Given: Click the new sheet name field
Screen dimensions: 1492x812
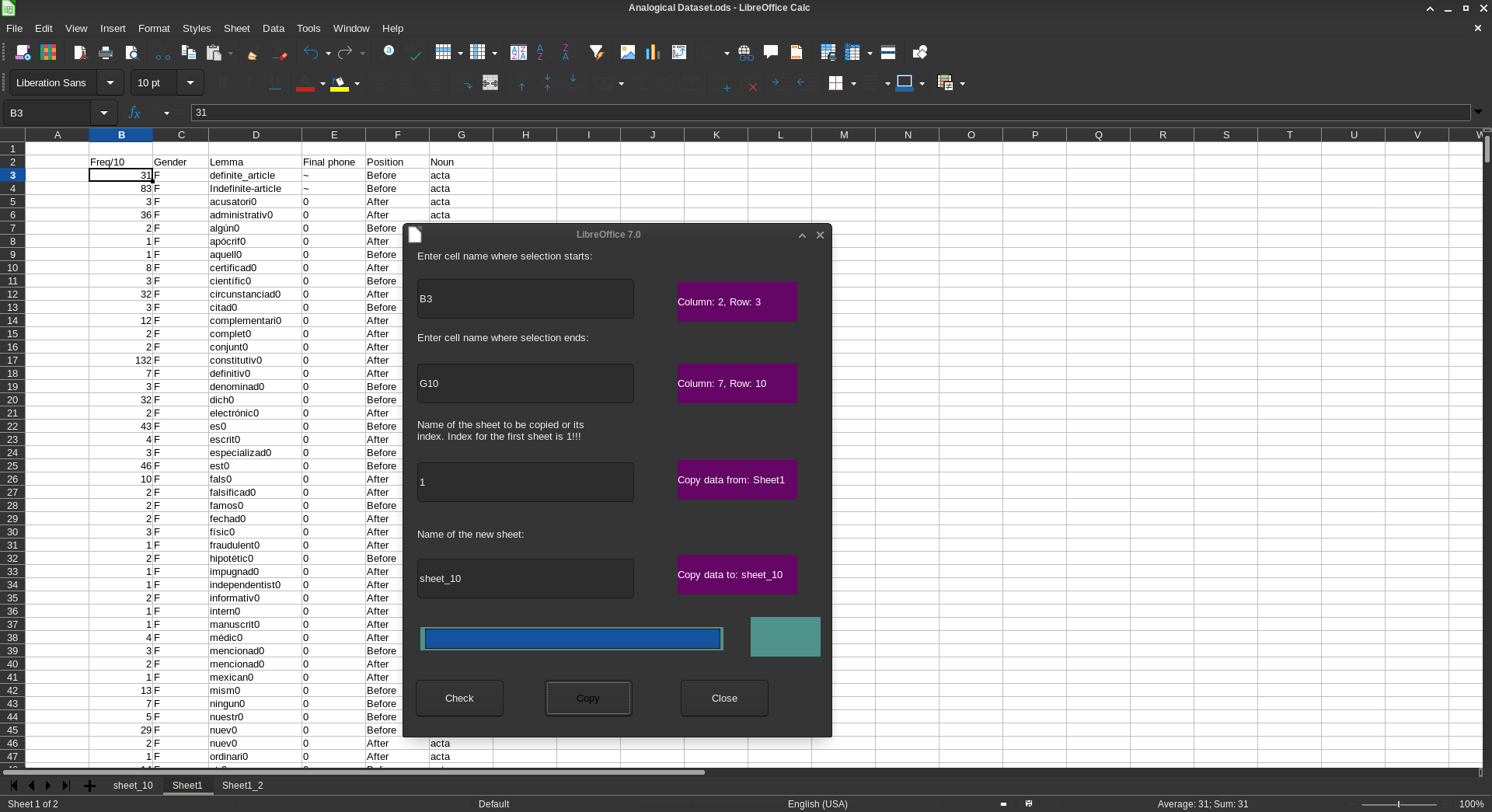Looking at the screenshot, I should click(x=525, y=578).
